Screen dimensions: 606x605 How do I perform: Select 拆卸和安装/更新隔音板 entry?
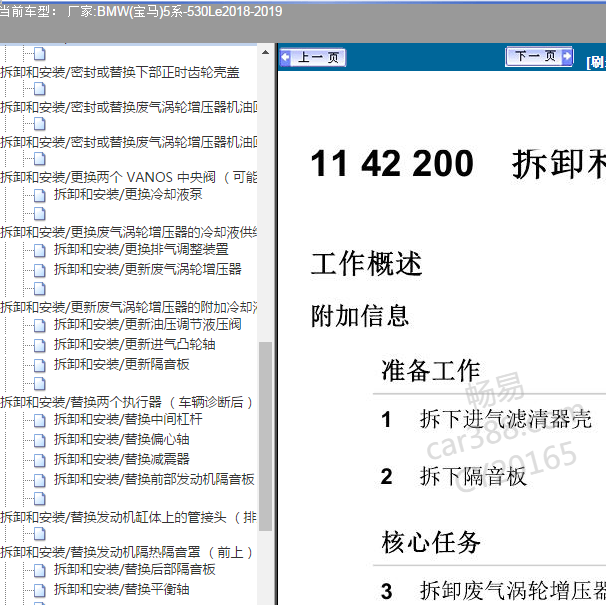[121, 364]
